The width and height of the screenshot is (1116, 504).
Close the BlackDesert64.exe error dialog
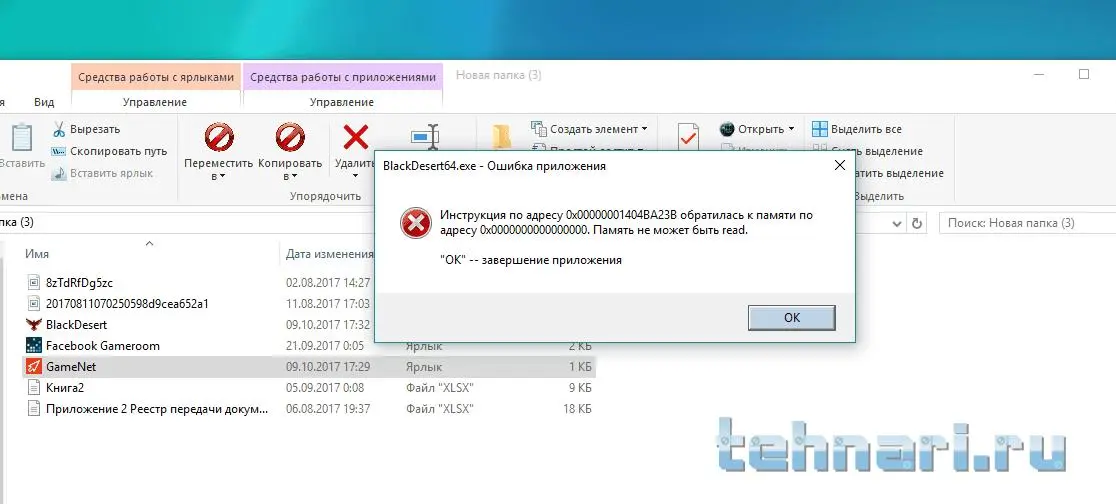839,165
